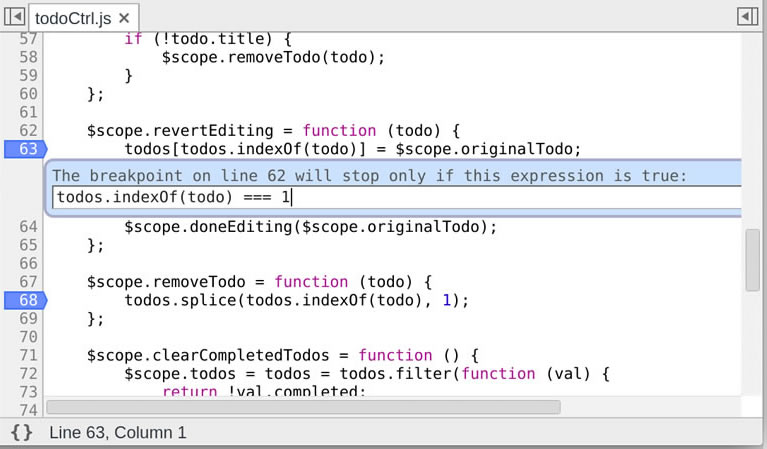Toggle the breakpoint on line 68

point(26,300)
